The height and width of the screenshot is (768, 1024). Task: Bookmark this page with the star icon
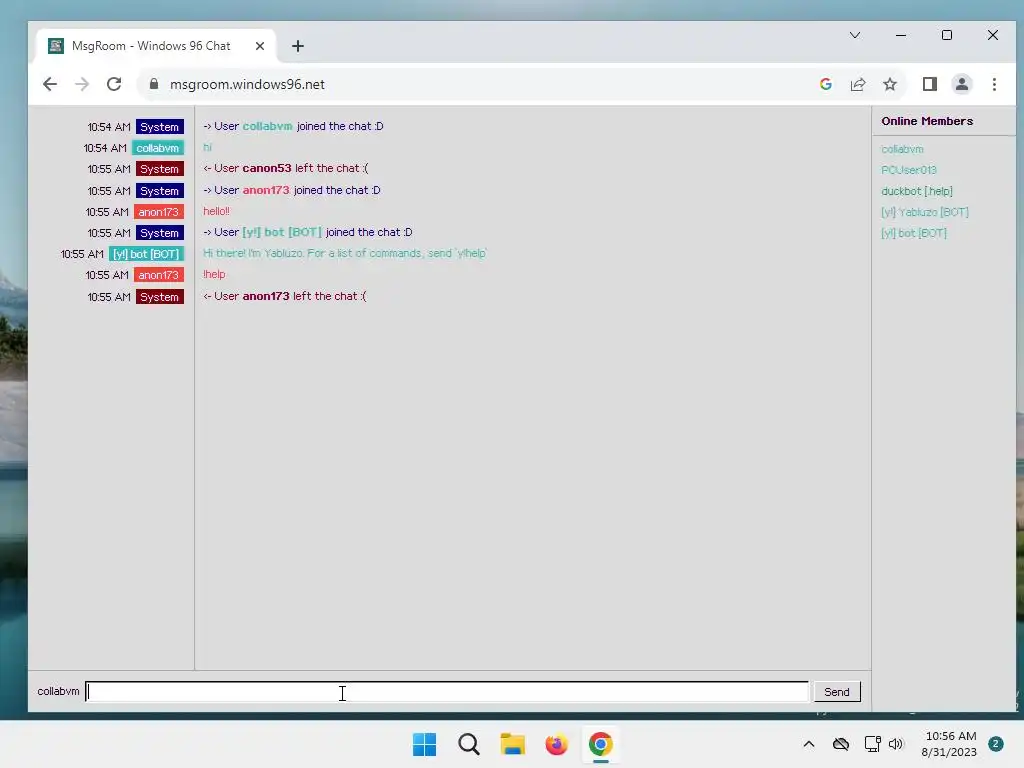(x=889, y=84)
